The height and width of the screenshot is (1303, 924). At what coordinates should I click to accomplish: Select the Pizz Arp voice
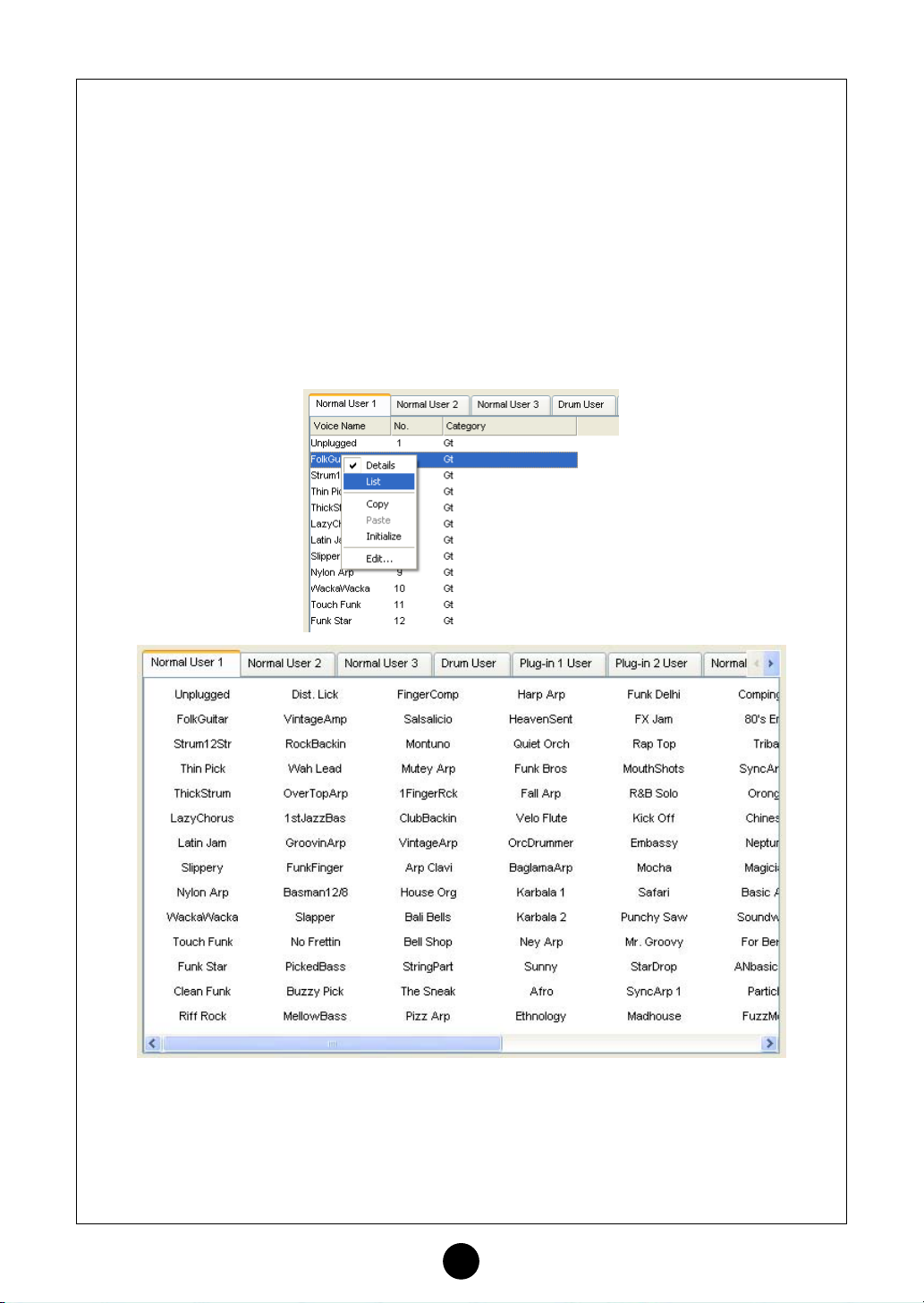coord(428,1017)
